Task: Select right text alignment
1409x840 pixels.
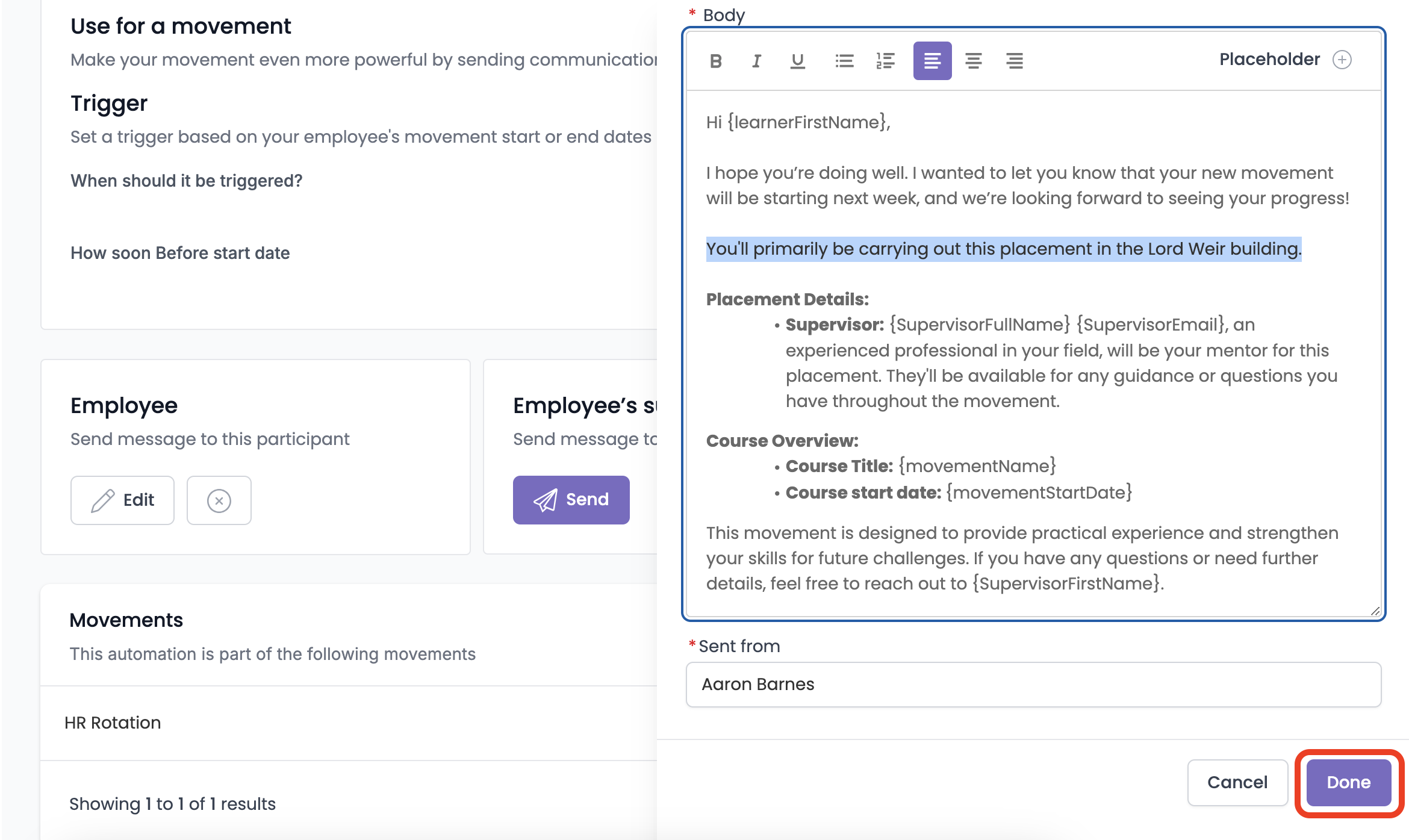Action: pos(1014,61)
